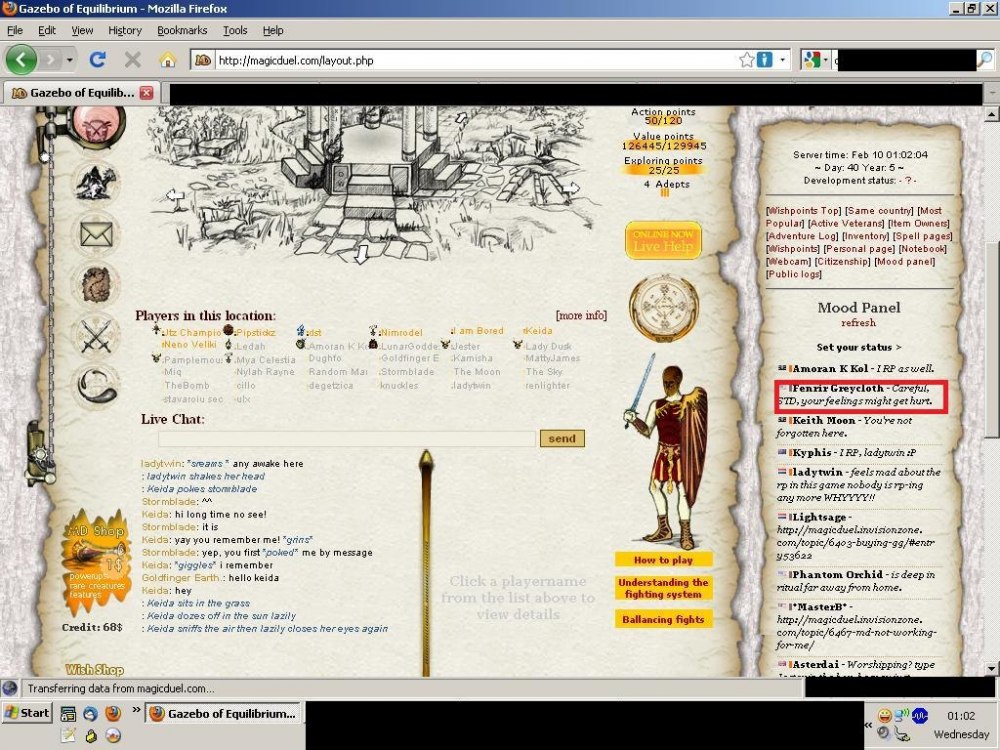This screenshot has height=750, width=1000.
Task: Open the creatures icon below the envelope
Action: click(x=96, y=284)
